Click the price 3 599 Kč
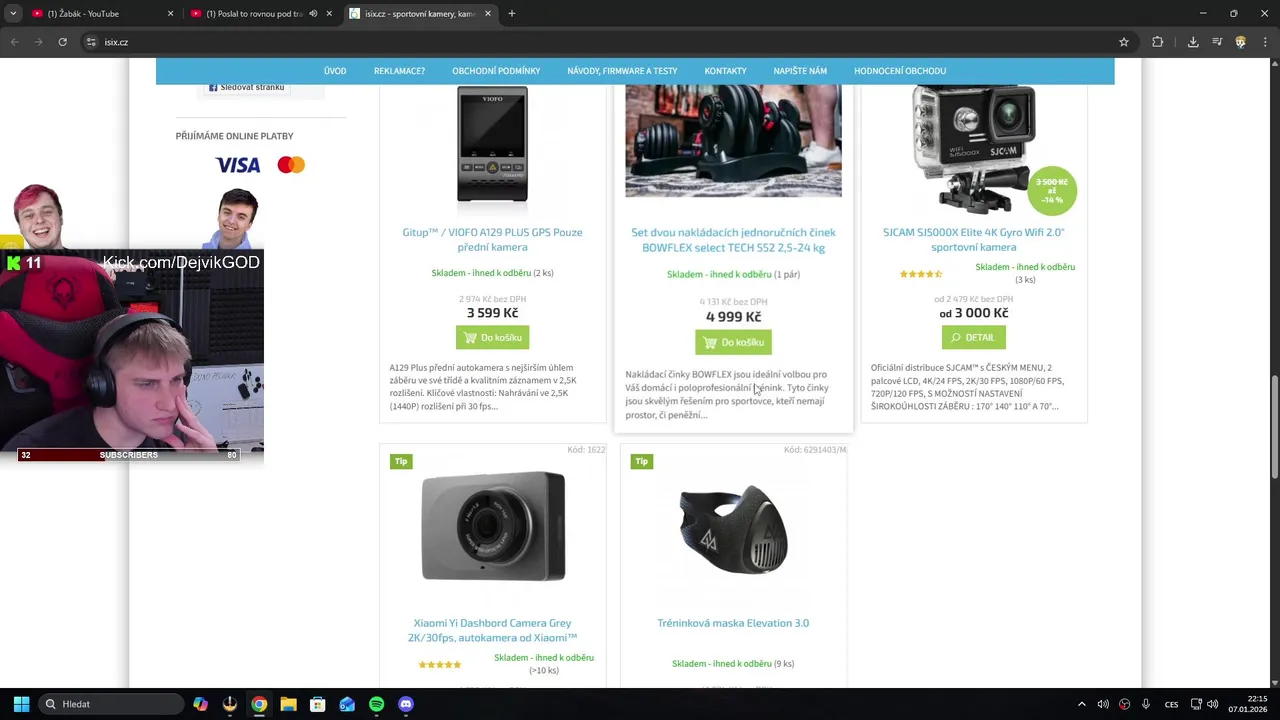 pyautogui.click(x=492, y=313)
